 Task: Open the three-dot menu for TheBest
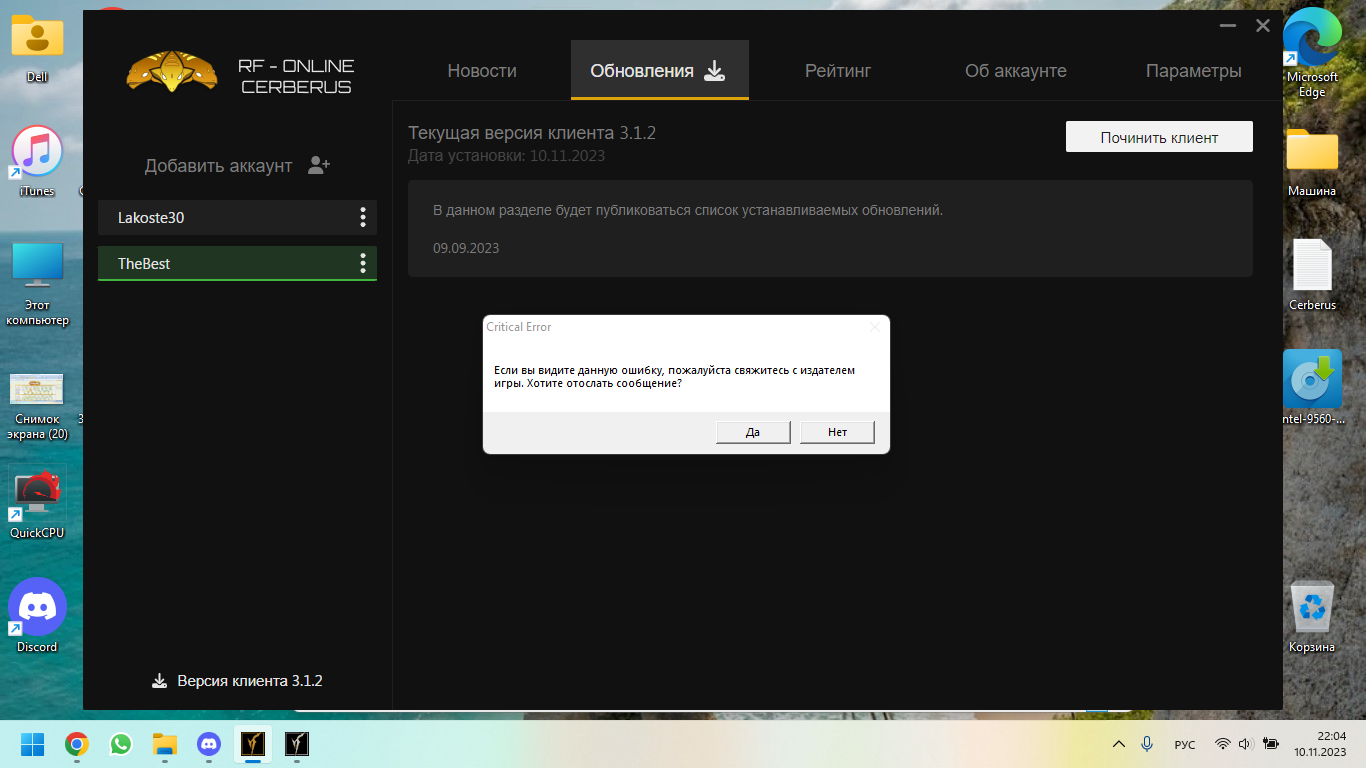362,263
